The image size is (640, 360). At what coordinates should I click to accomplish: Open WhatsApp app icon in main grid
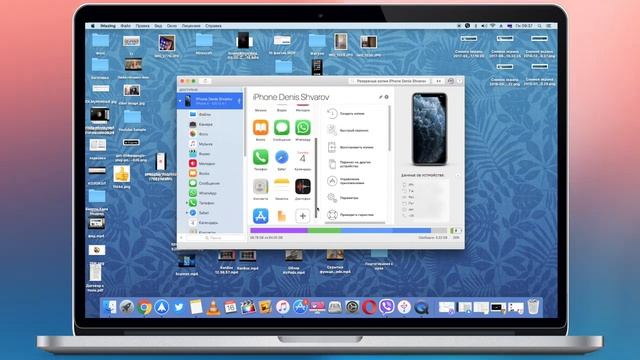point(302,128)
